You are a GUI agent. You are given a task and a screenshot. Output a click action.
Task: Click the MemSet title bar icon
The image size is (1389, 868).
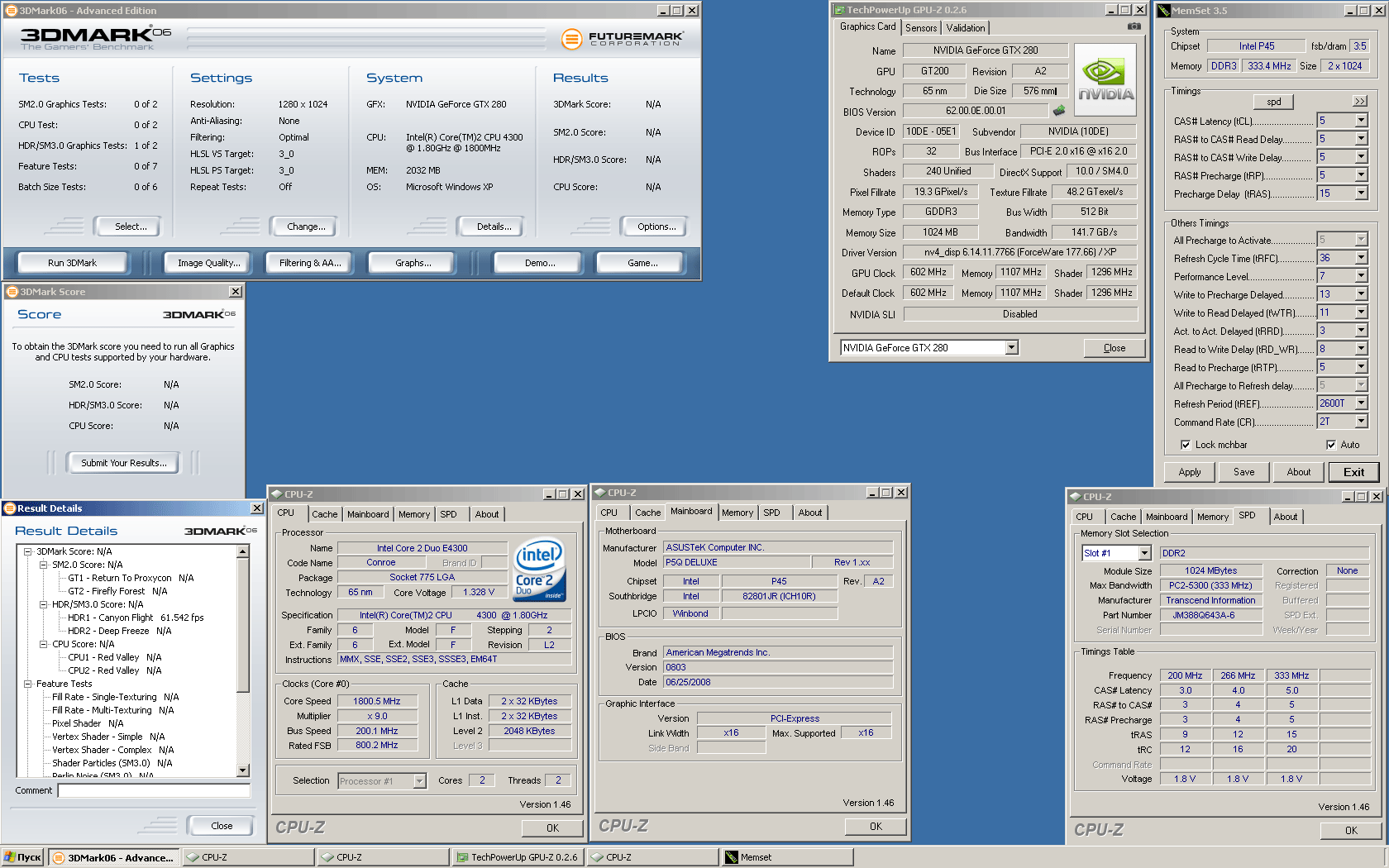point(1164,11)
